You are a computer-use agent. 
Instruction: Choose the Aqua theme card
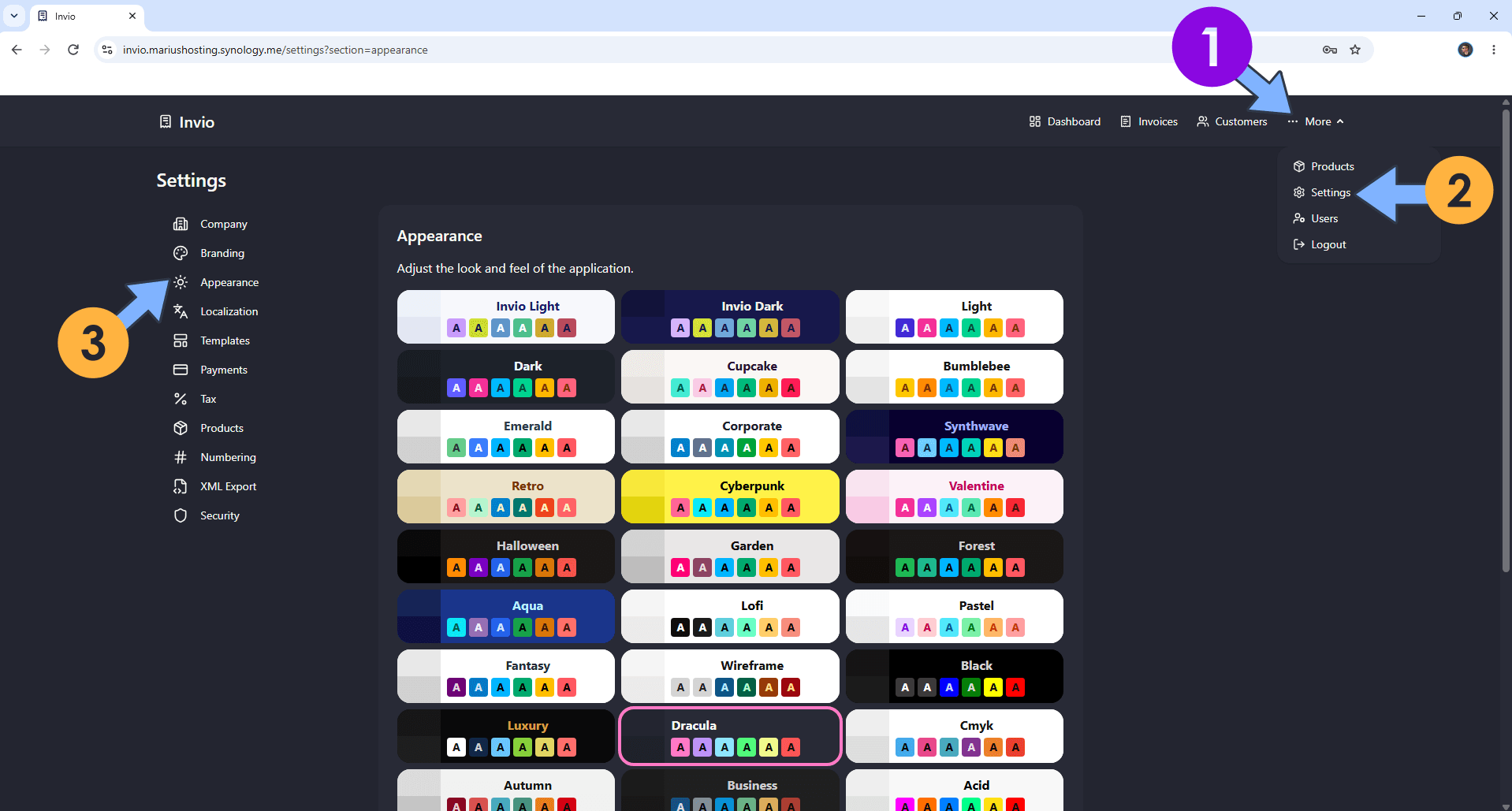(x=506, y=616)
